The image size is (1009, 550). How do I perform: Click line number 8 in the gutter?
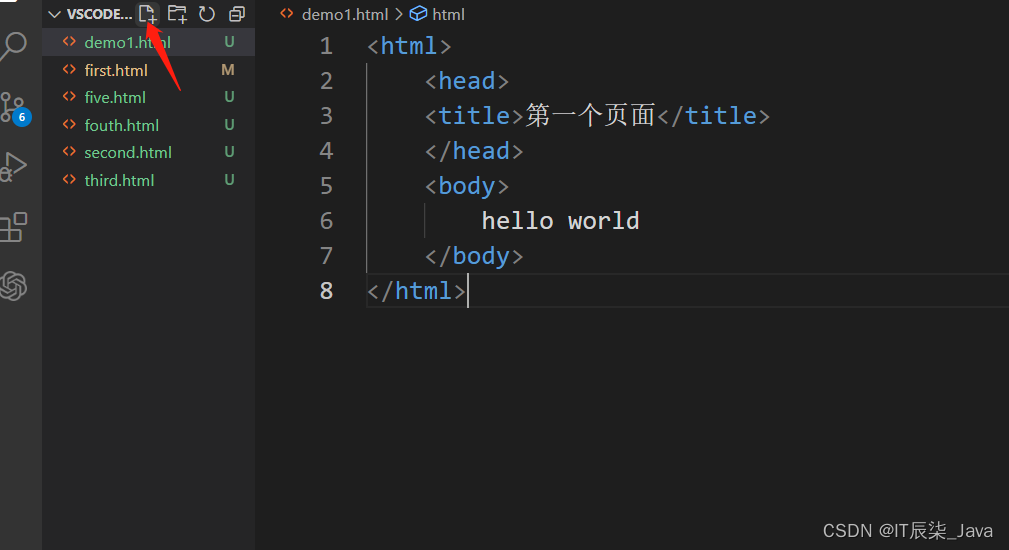pyautogui.click(x=326, y=291)
